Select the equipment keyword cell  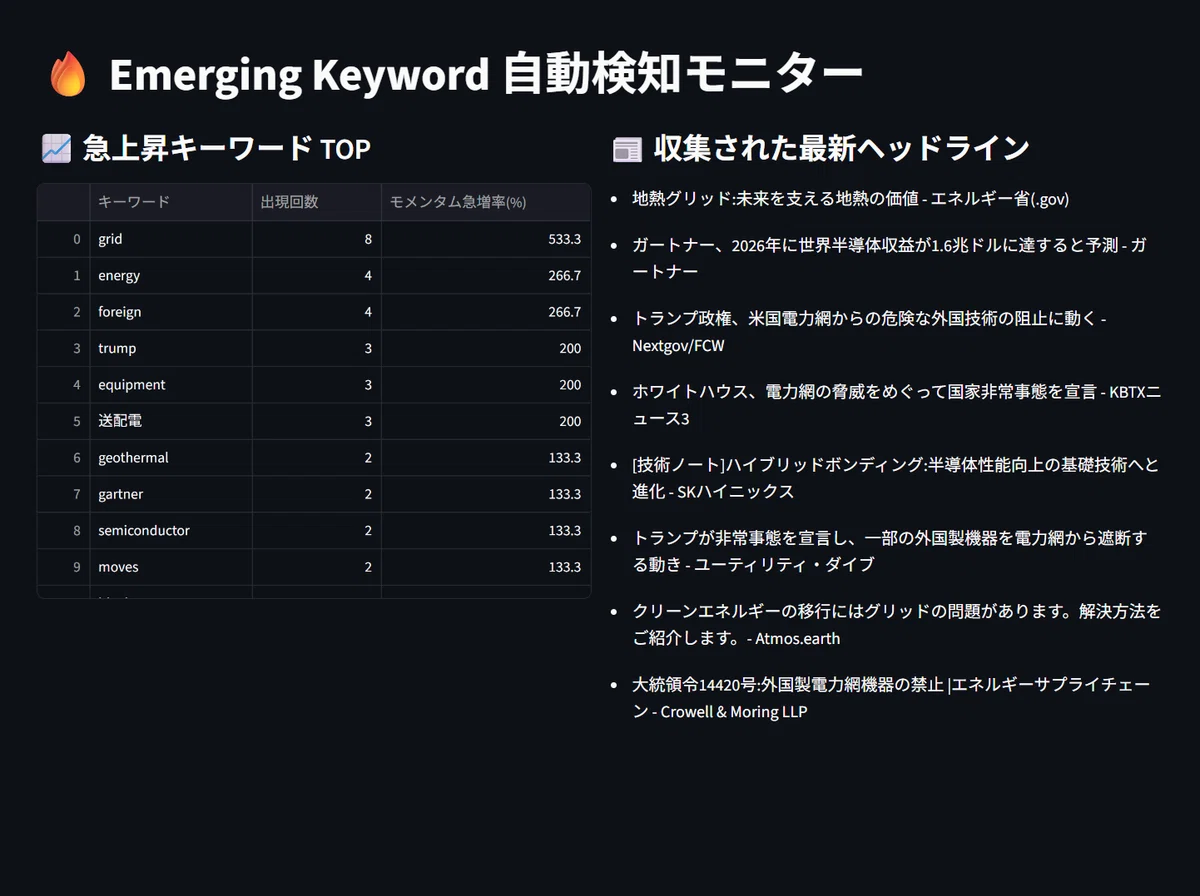pos(171,385)
